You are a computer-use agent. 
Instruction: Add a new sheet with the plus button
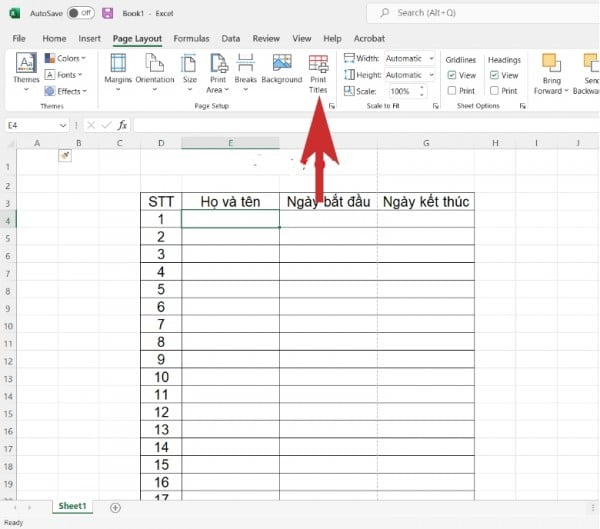coord(115,508)
